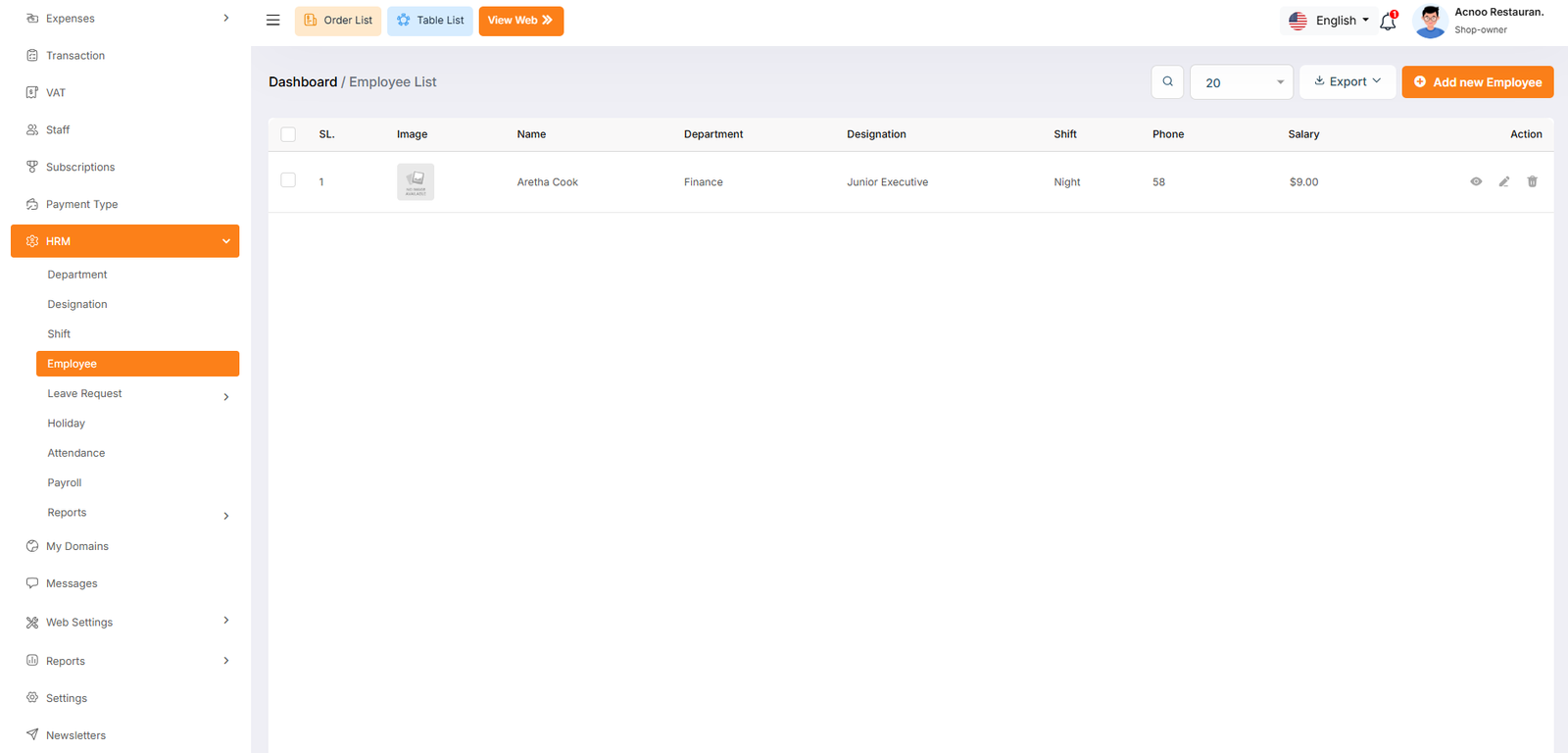This screenshot has width=1568, height=753.
Task: Open the rows-per-page dropdown showing 20
Action: click(x=1242, y=82)
